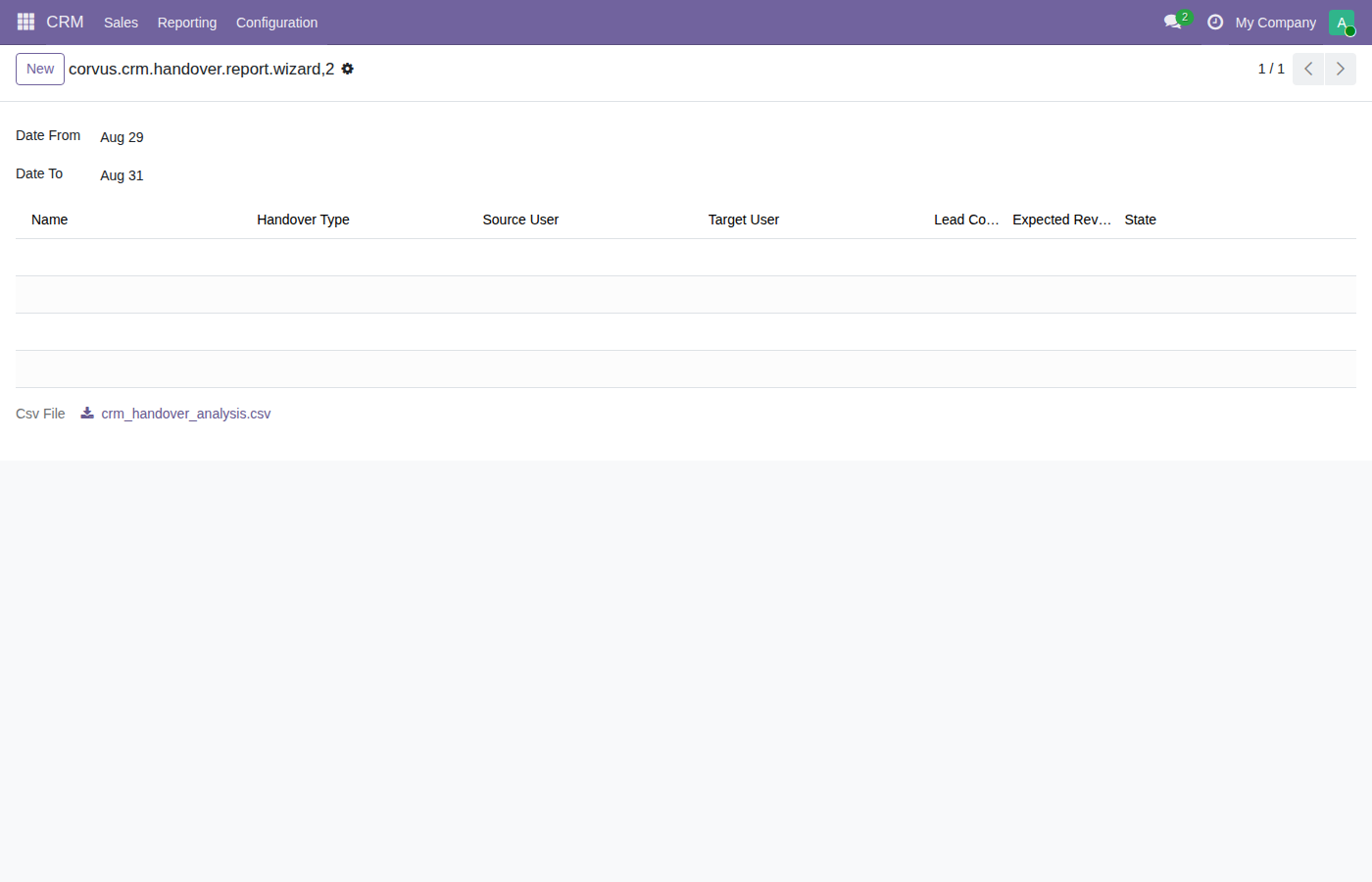
Task: Edit the Date To value Aug 31
Action: pos(122,175)
